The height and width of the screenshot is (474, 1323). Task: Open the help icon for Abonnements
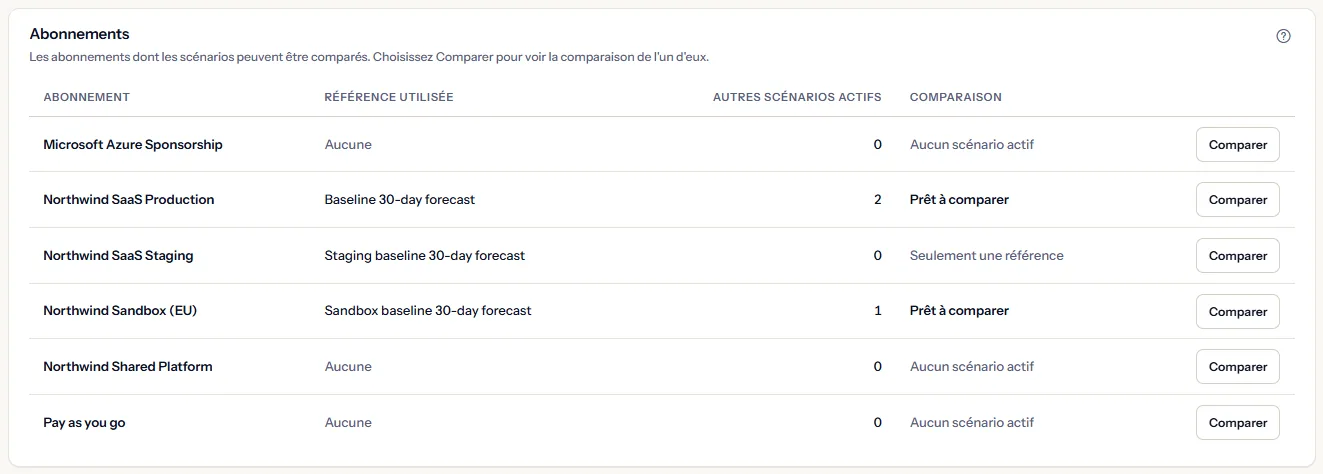click(x=1284, y=36)
